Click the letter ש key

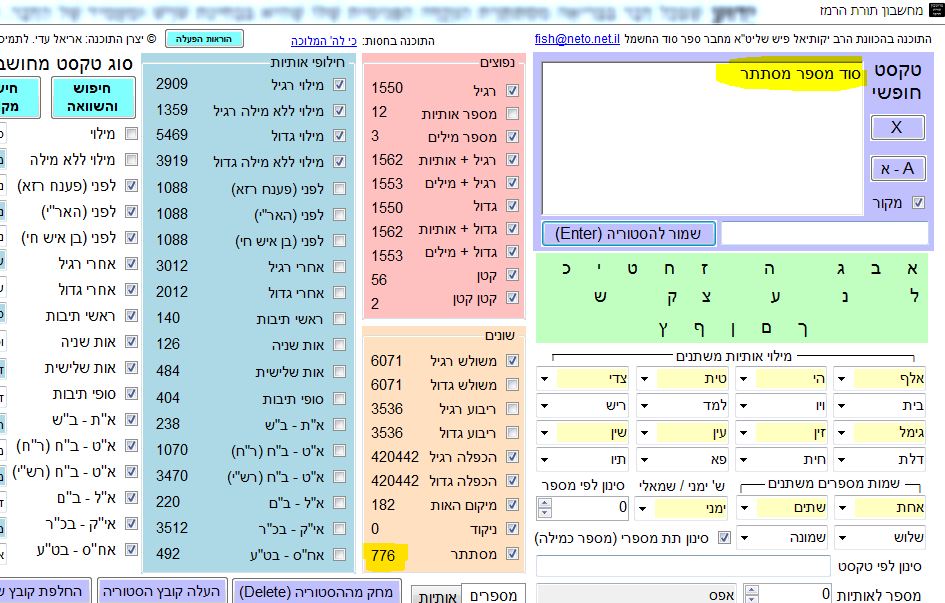599,296
